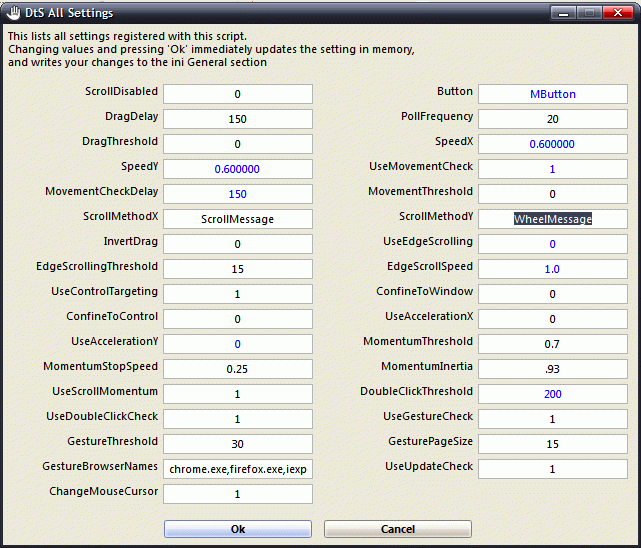Click the EdgeScrollingThreshold value box

coord(238,269)
